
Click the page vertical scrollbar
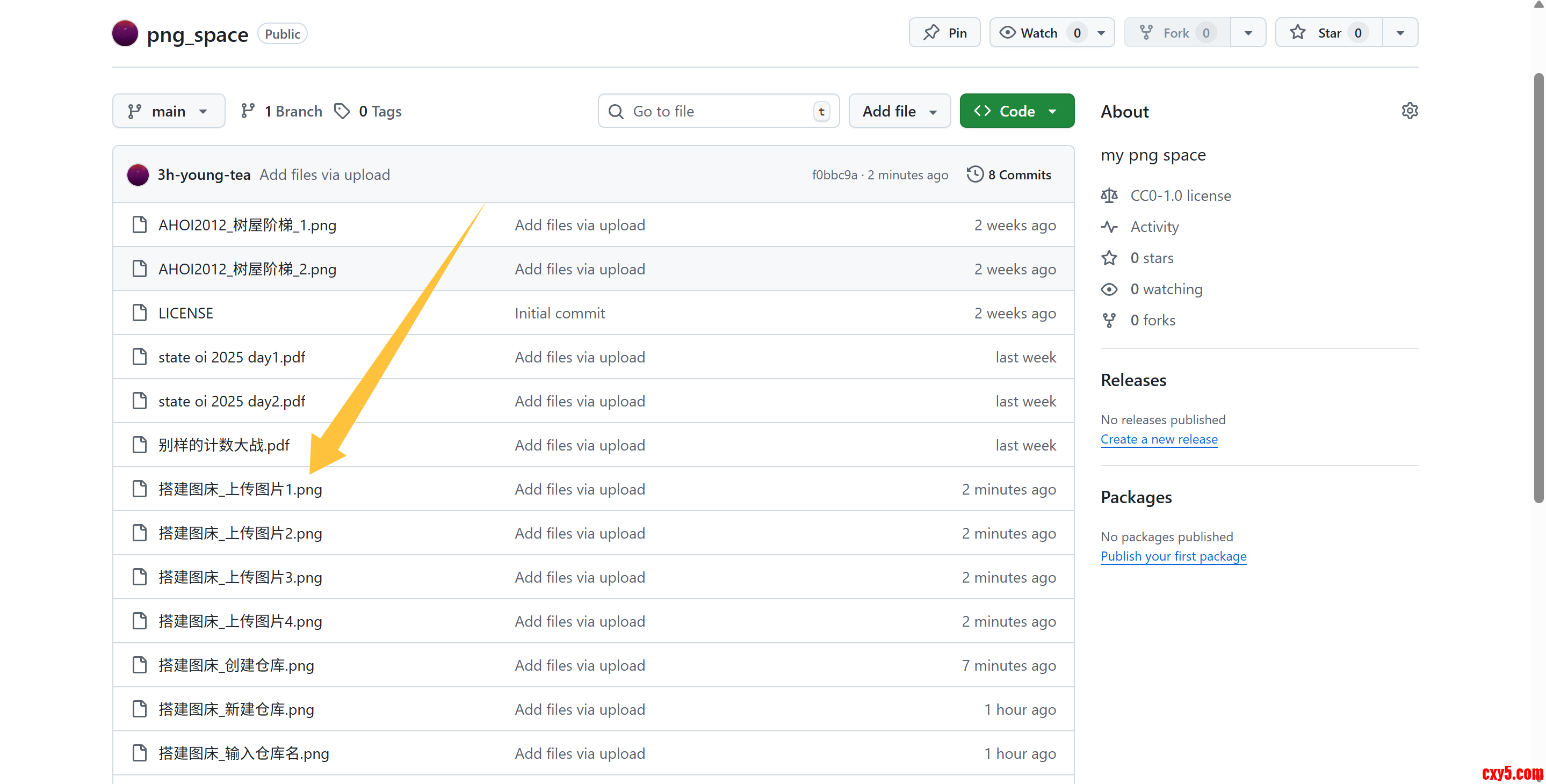[1537, 288]
